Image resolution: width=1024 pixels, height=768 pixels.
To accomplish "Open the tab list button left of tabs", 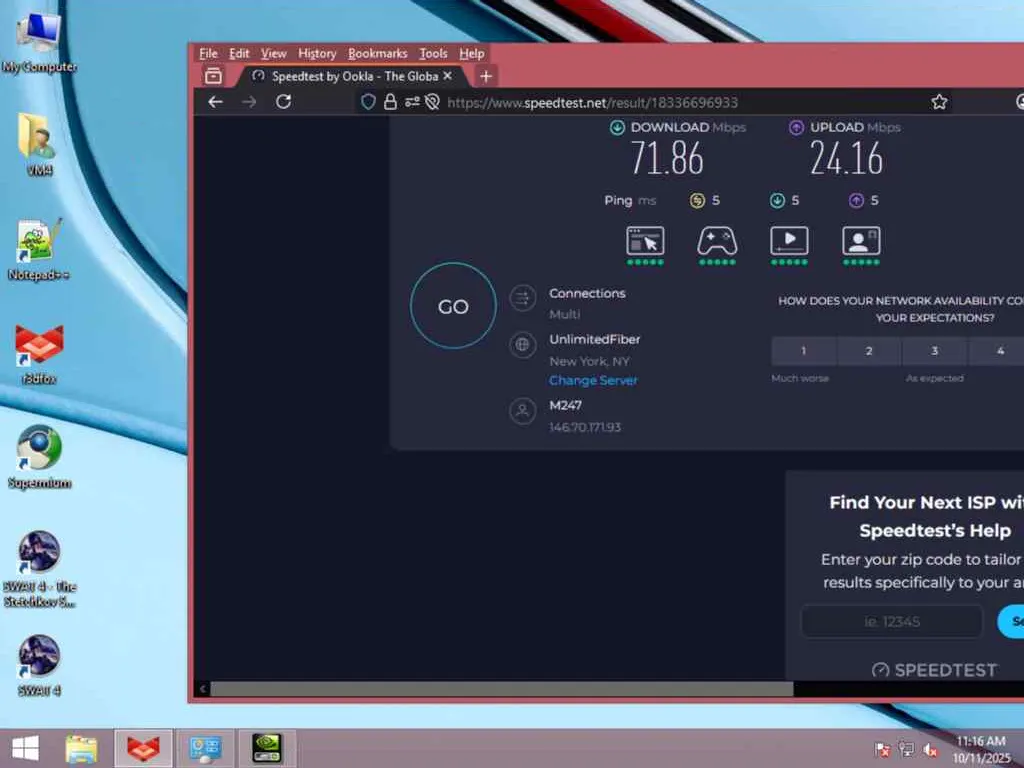I will [214, 76].
